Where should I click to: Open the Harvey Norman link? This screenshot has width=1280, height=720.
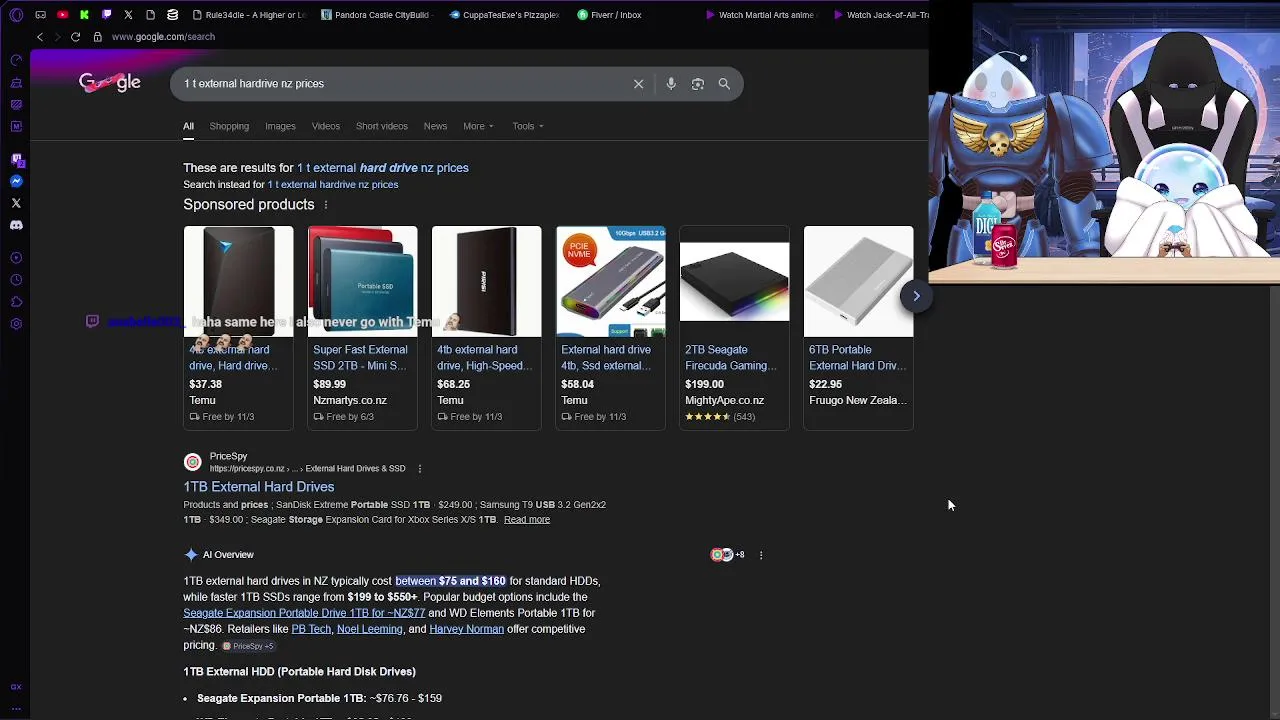pos(466,629)
